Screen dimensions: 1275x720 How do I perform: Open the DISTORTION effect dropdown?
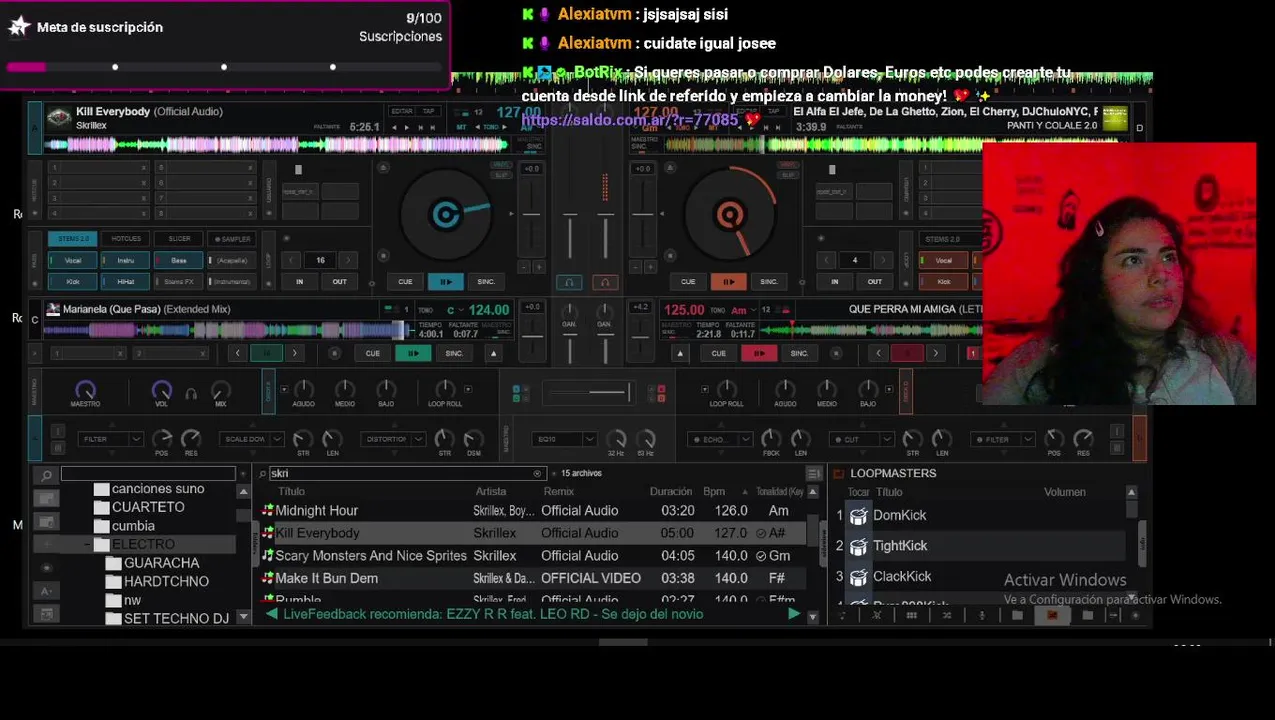(x=418, y=439)
